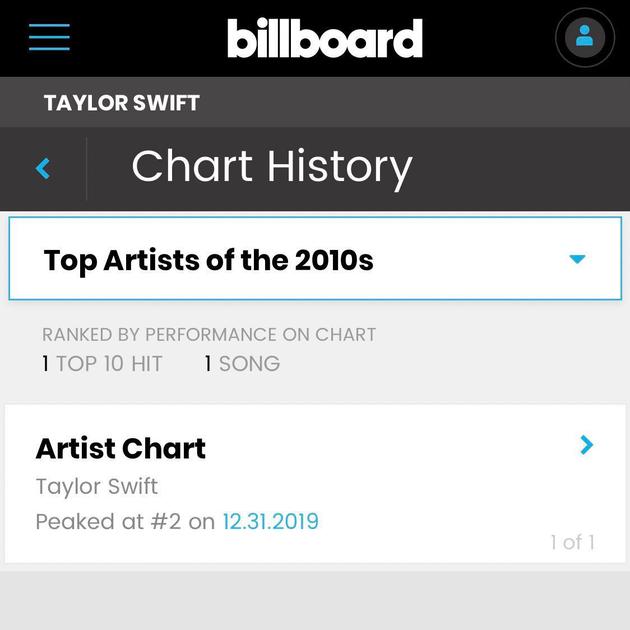Click the Peaked at #2 text

pyautogui.click(x=108, y=521)
